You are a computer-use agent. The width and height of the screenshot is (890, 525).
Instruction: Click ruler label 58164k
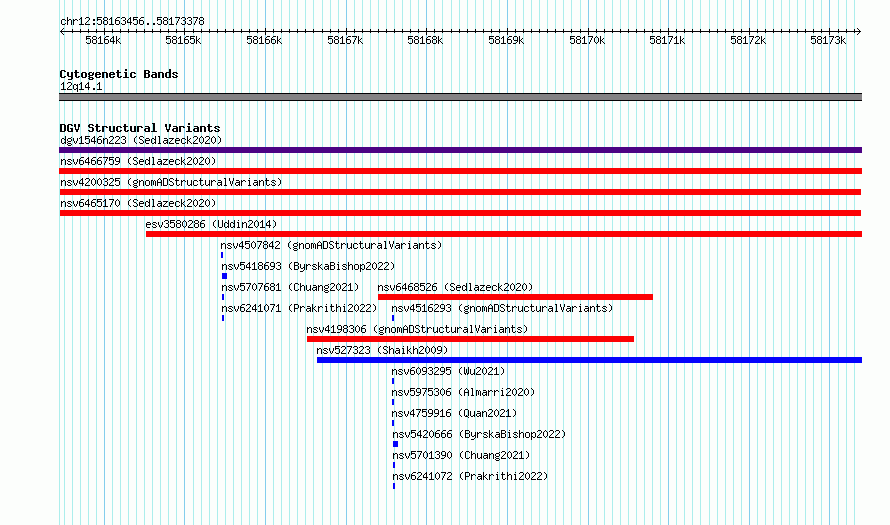[103, 40]
